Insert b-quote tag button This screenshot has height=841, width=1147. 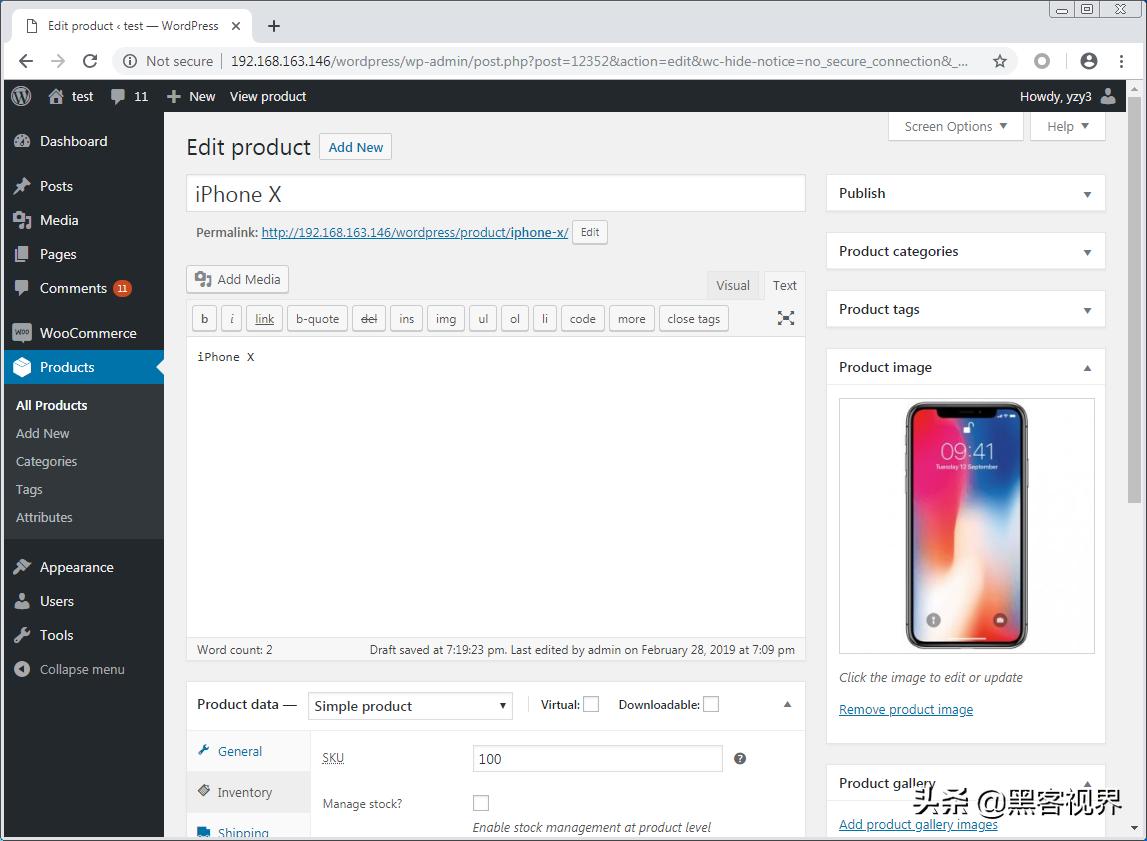click(317, 319)
